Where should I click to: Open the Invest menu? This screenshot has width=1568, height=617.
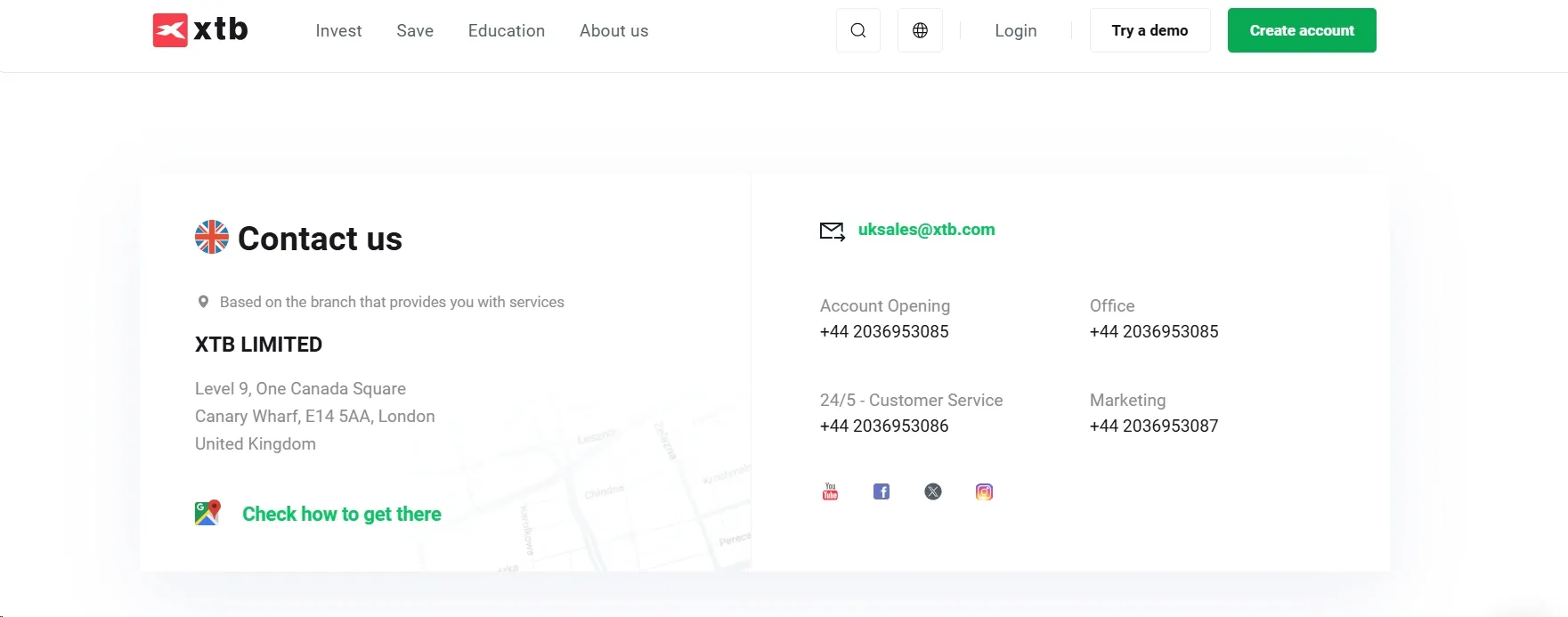338,30
